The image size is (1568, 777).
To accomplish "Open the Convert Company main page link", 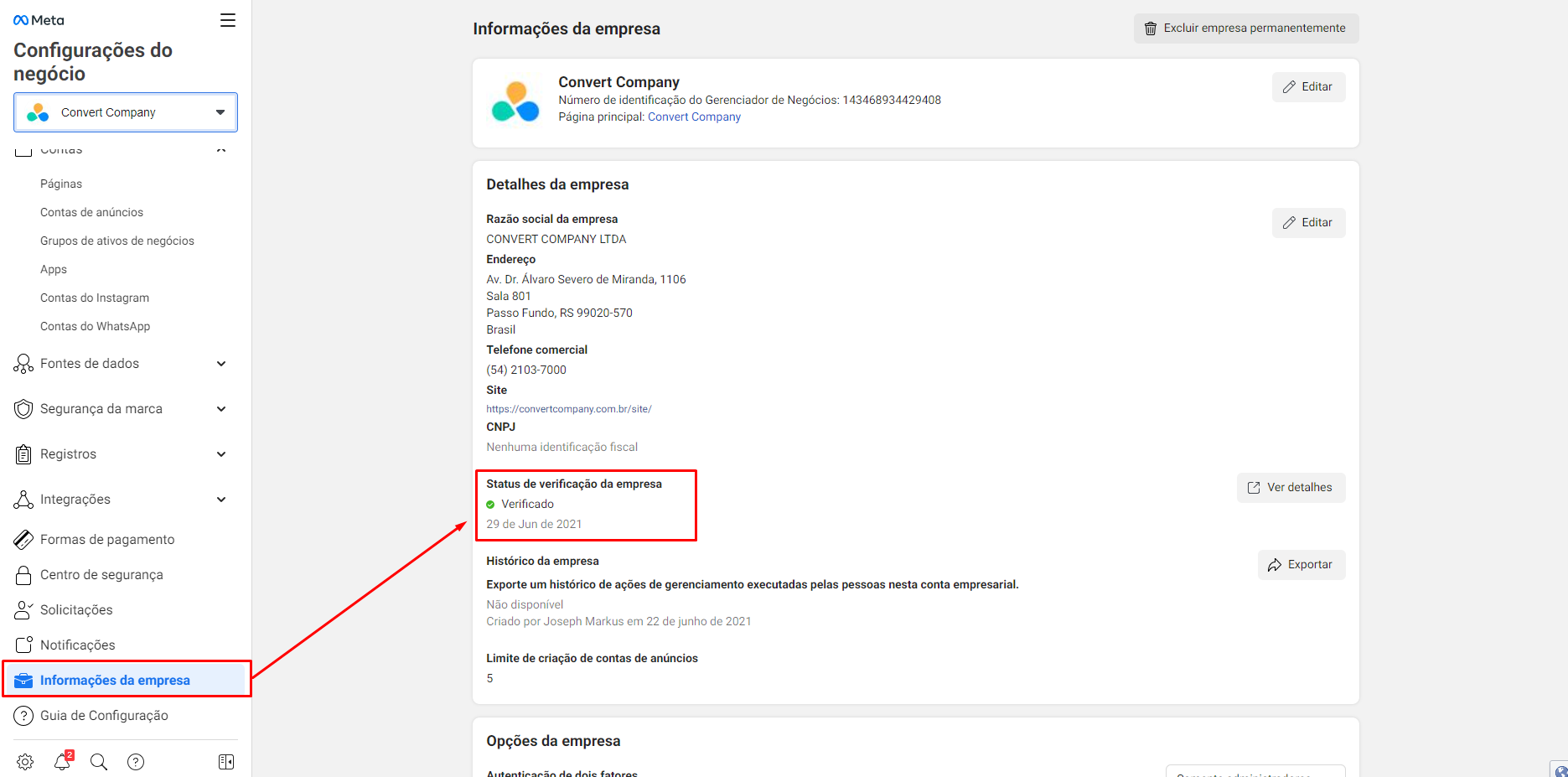I will pyautogui.click(x=694, y=117).
